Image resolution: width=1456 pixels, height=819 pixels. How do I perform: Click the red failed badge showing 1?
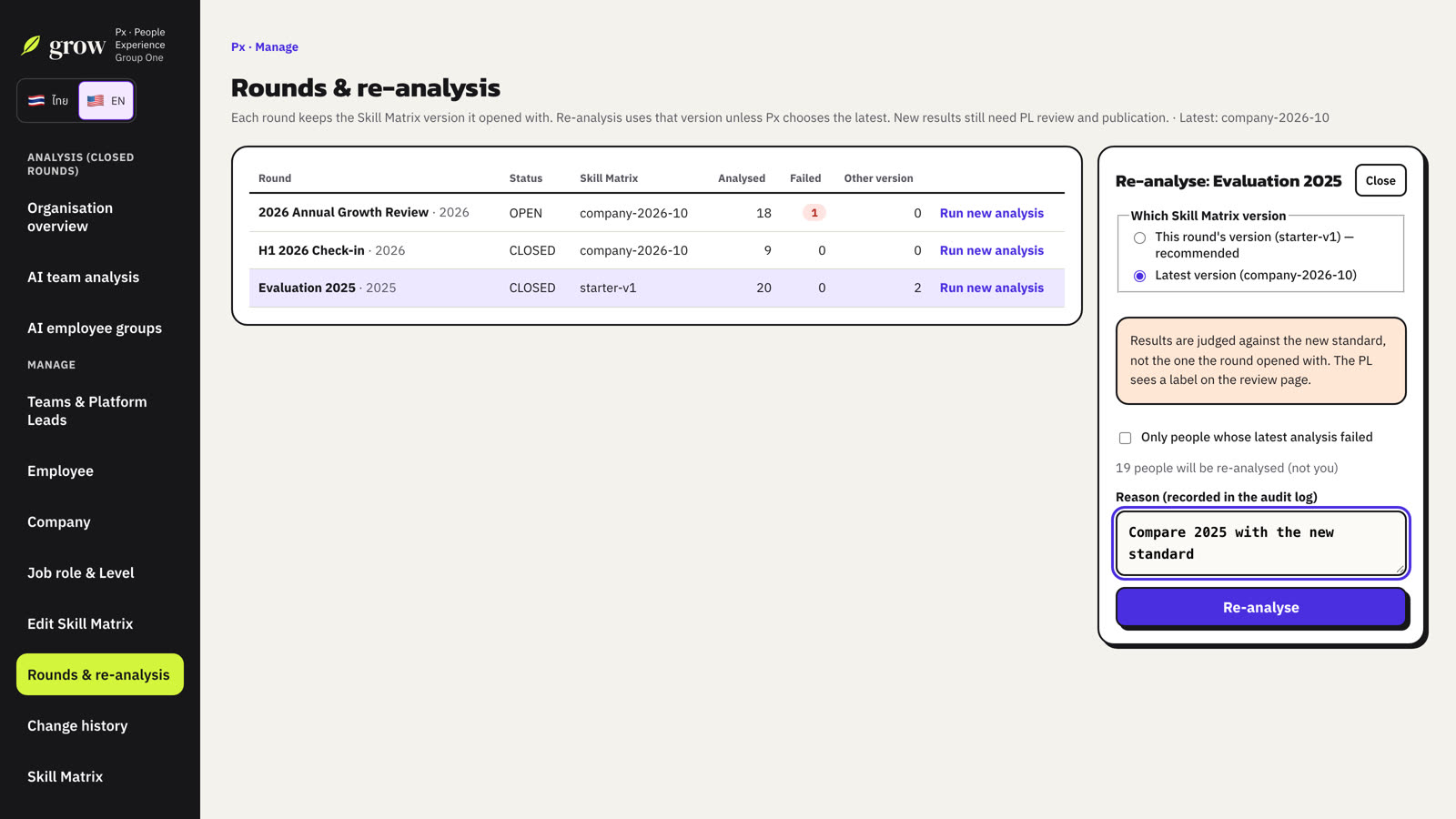[x=814, y=213]
